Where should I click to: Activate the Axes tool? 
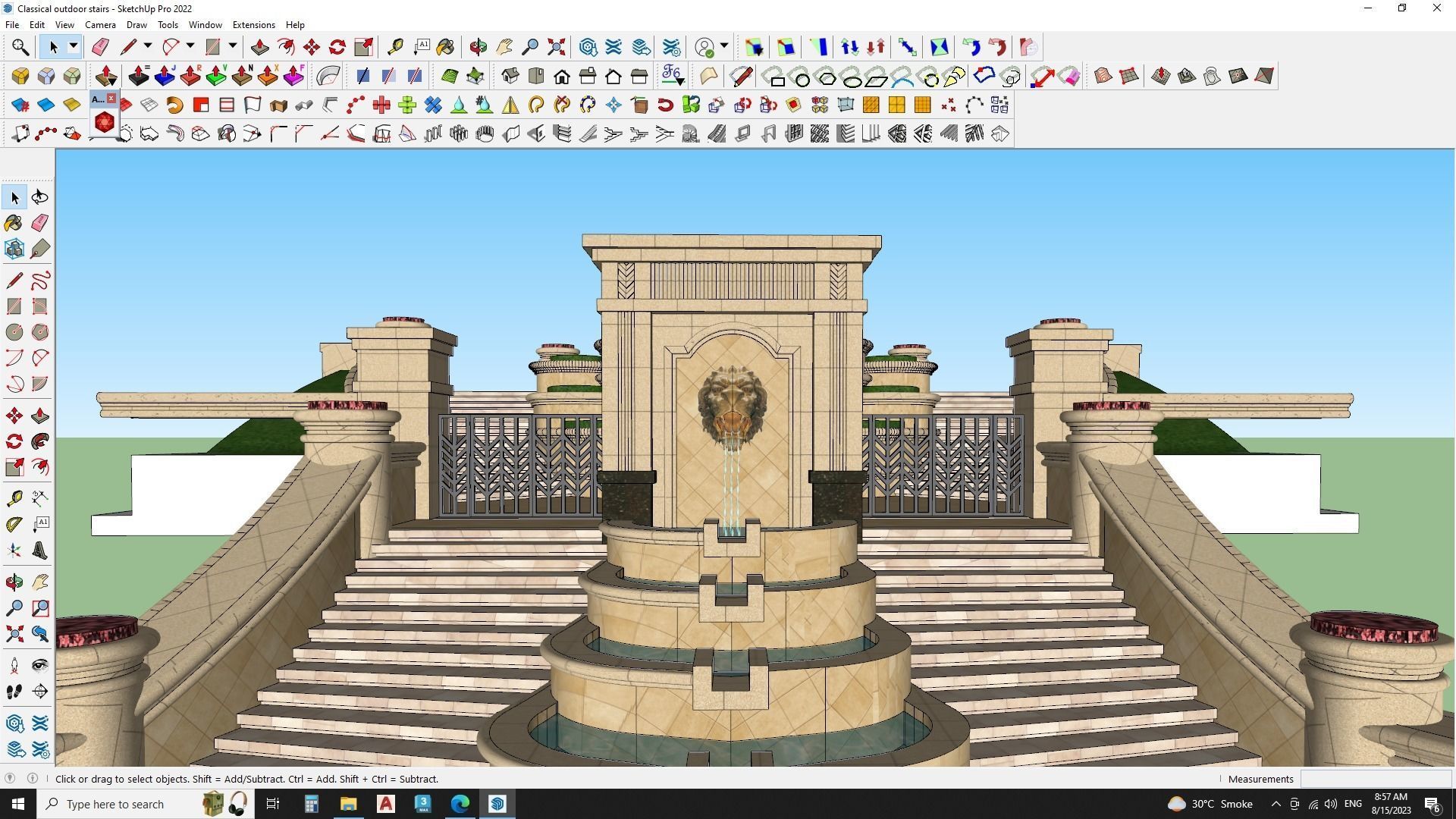(x=14, y=551)
